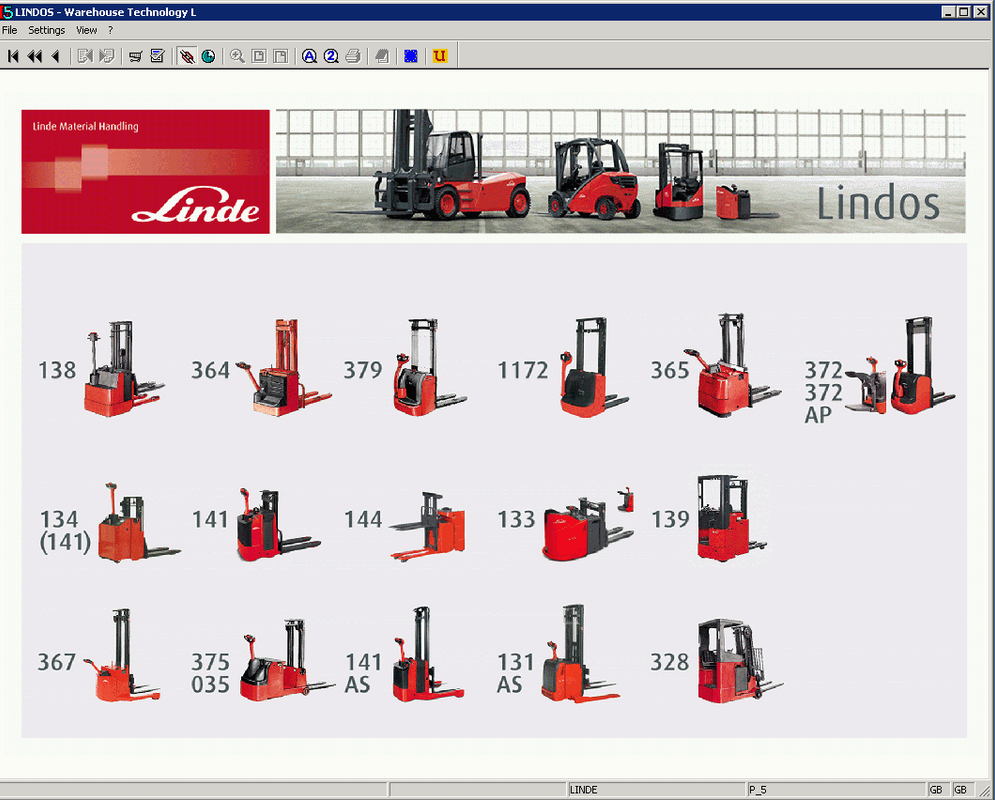Screen dimensions: 995x800
Task: Click the yellow 'U' toolbar icon
Action: tap(440, 56)
